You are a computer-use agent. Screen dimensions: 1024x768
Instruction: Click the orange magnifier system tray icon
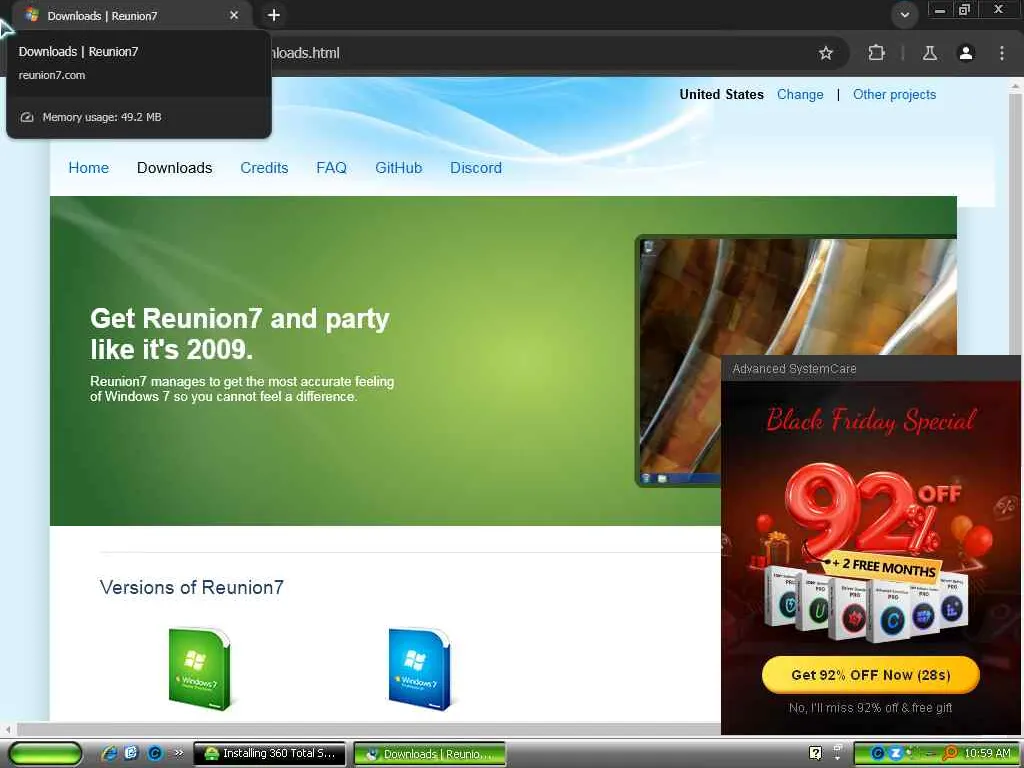click(x=950, y=754)
